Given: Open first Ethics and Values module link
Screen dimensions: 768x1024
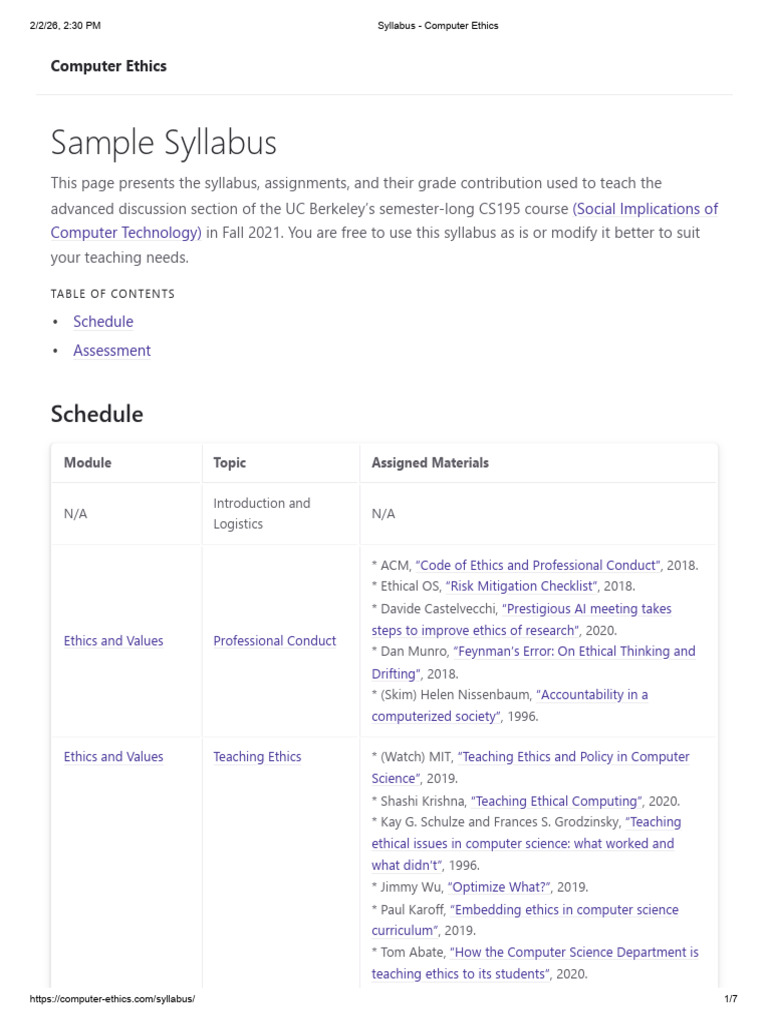Looking at the screenshot, I should [x=114, y=641].
